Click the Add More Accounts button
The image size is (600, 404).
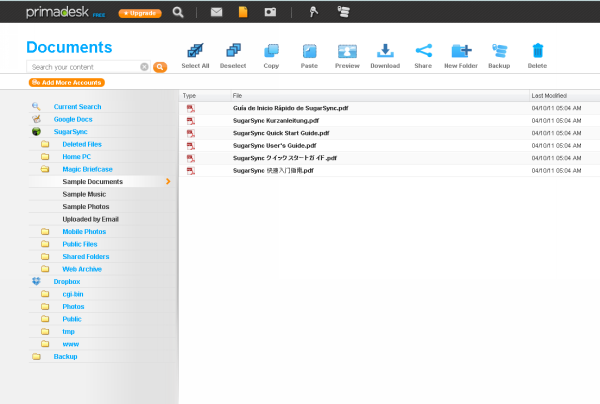(67, 83)
